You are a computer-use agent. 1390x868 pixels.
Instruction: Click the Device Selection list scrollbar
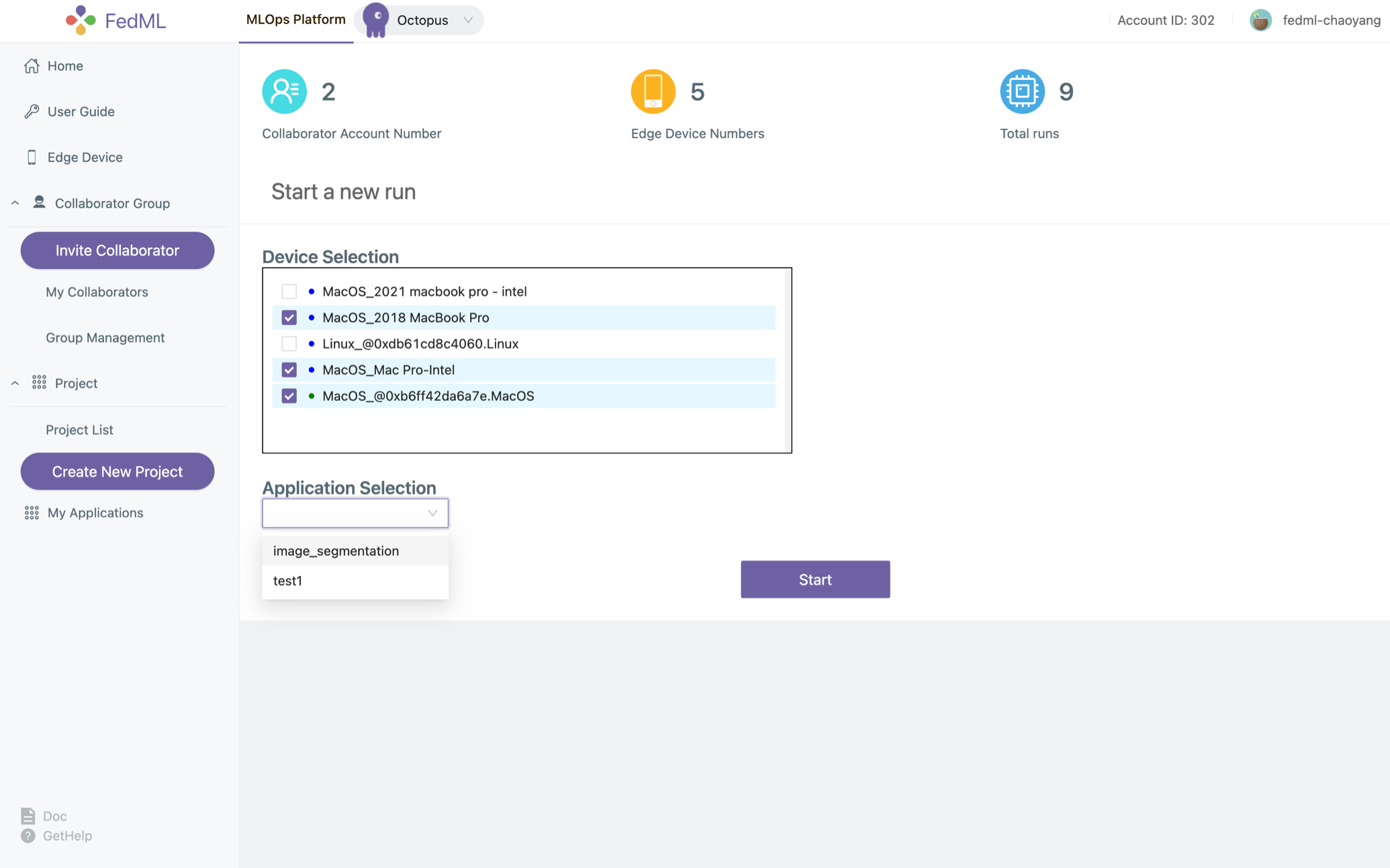788,360
